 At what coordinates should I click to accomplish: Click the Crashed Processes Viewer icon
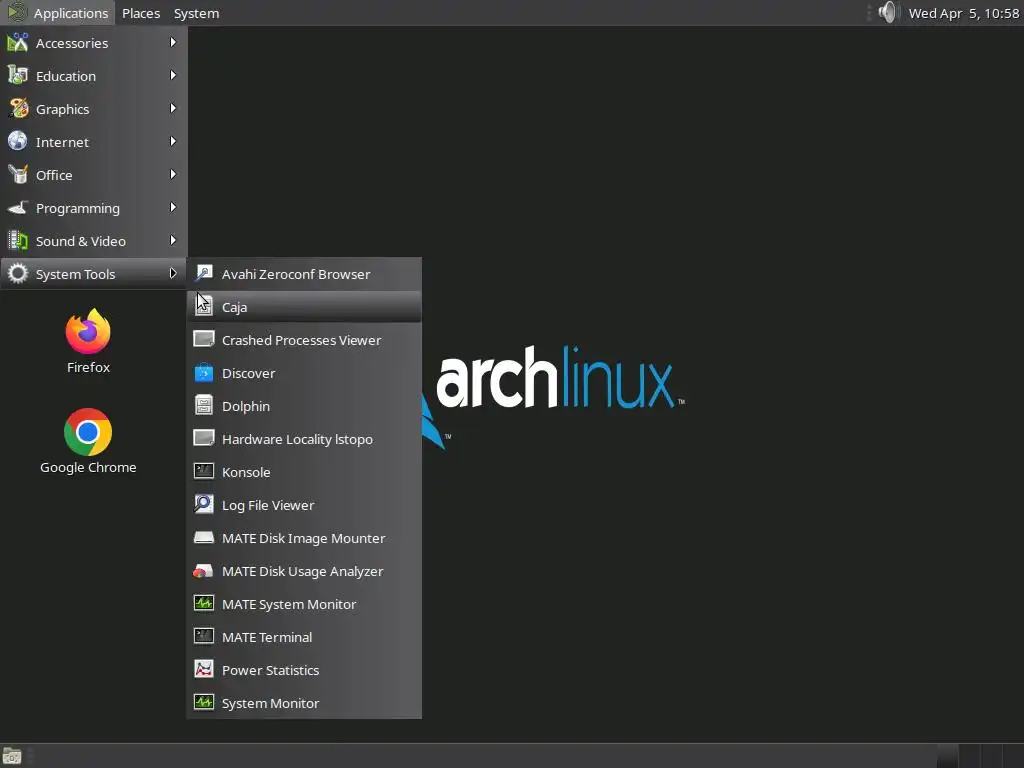(204, 340)
